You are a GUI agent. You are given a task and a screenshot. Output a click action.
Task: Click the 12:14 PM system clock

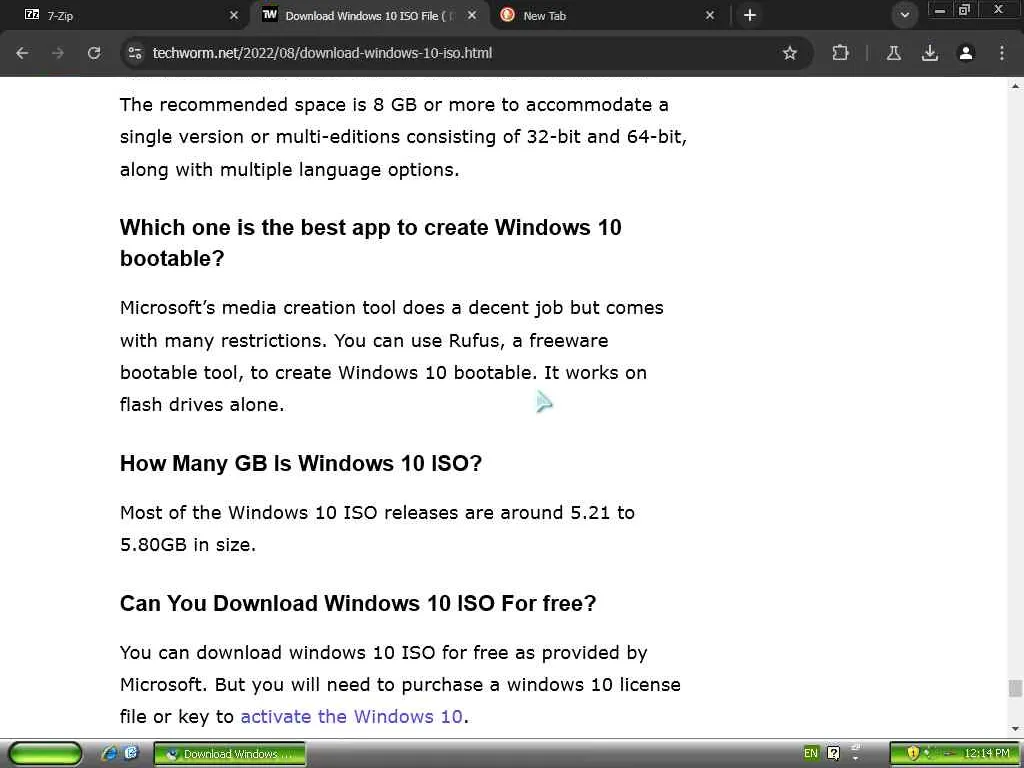[x=987, y=753]
